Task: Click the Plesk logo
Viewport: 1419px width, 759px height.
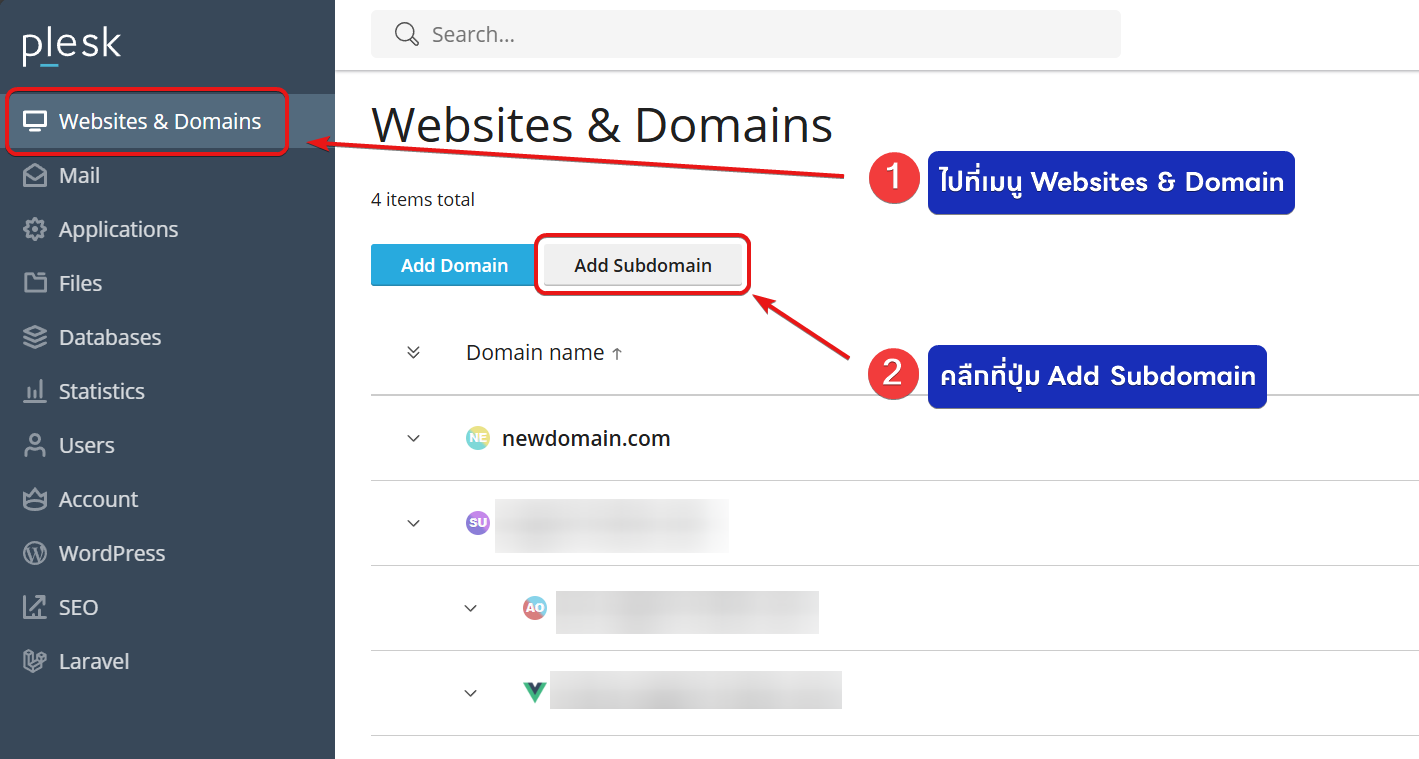Action: [70, 45]
